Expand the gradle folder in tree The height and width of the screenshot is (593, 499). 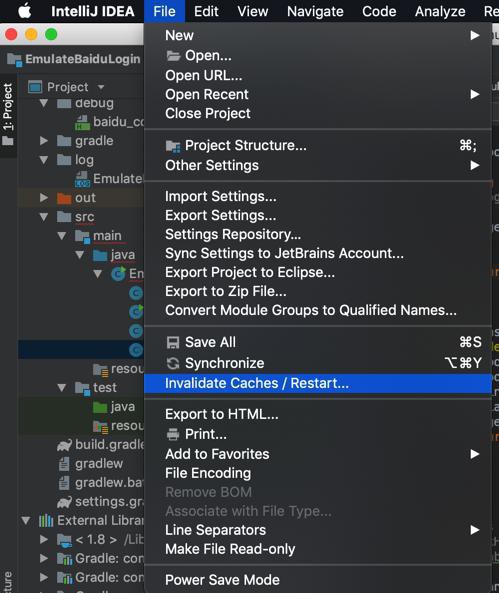[44, 141]
